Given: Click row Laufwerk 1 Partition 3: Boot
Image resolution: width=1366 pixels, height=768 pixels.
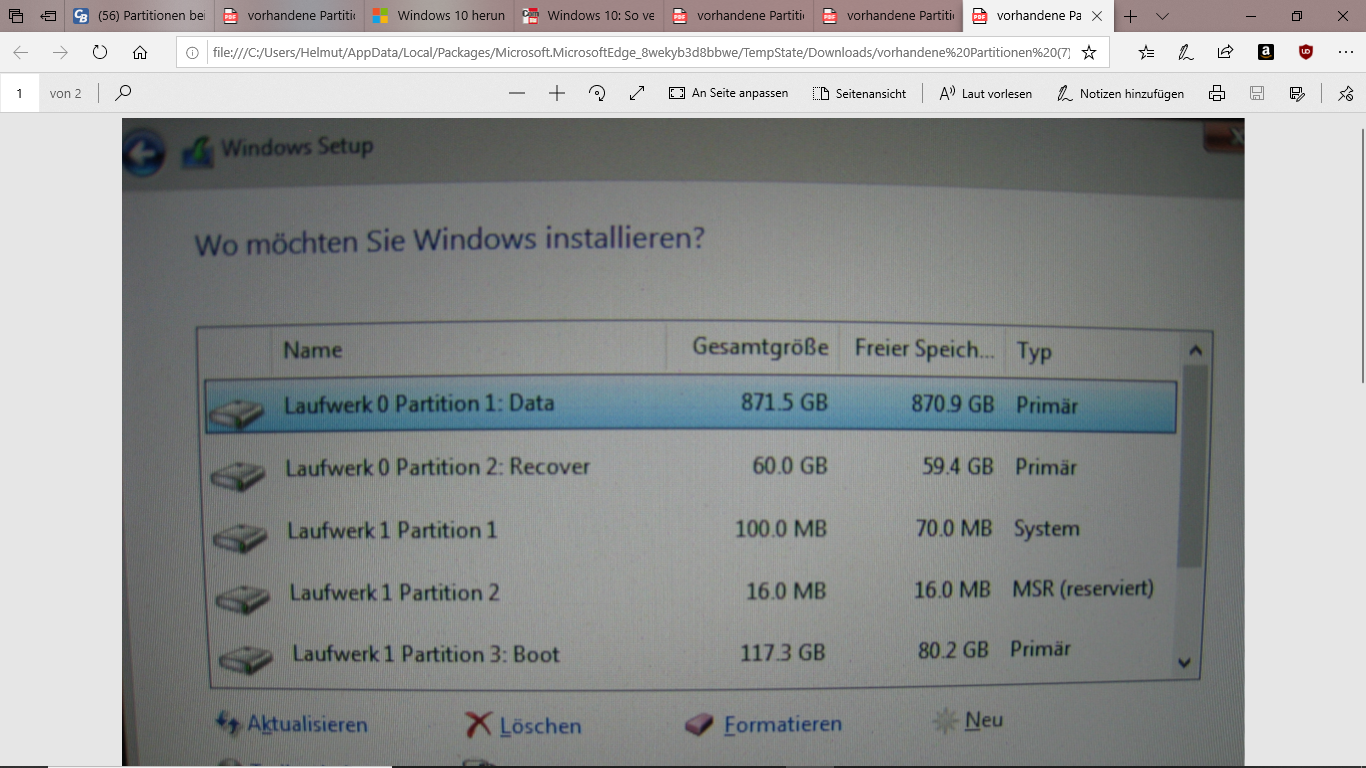Looking at the screenshot, I should coord(690,654).
